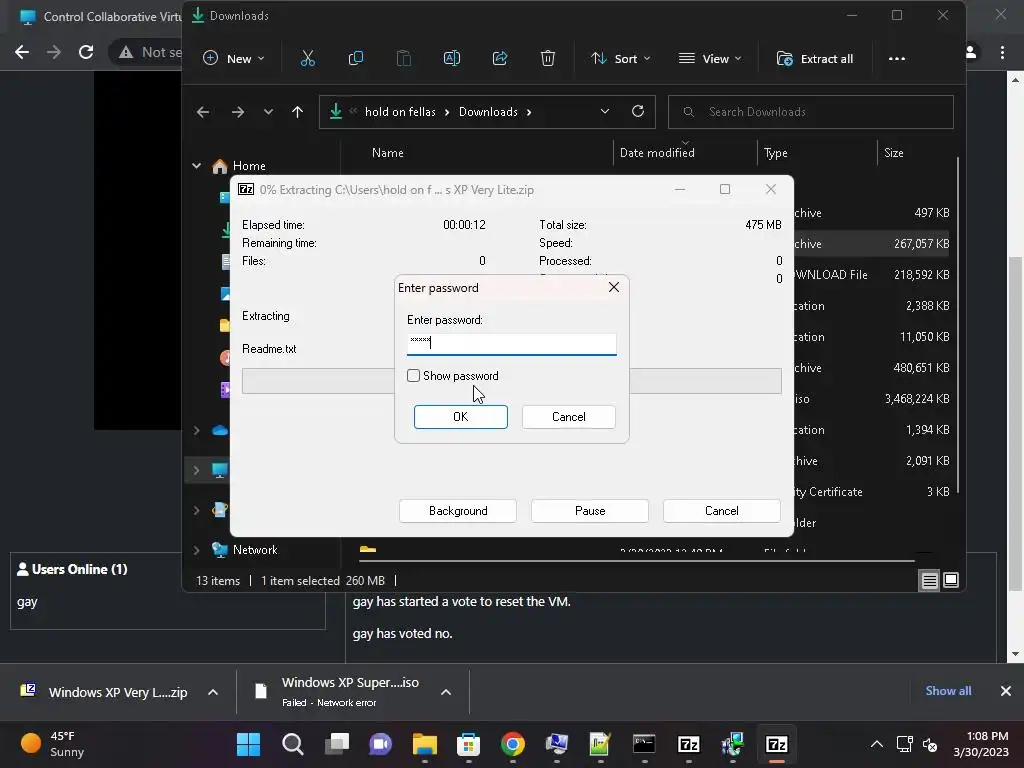Go back in File Explorer navigation
The width and height of the screenshot is (1024, 768).
tap(203, 112)
